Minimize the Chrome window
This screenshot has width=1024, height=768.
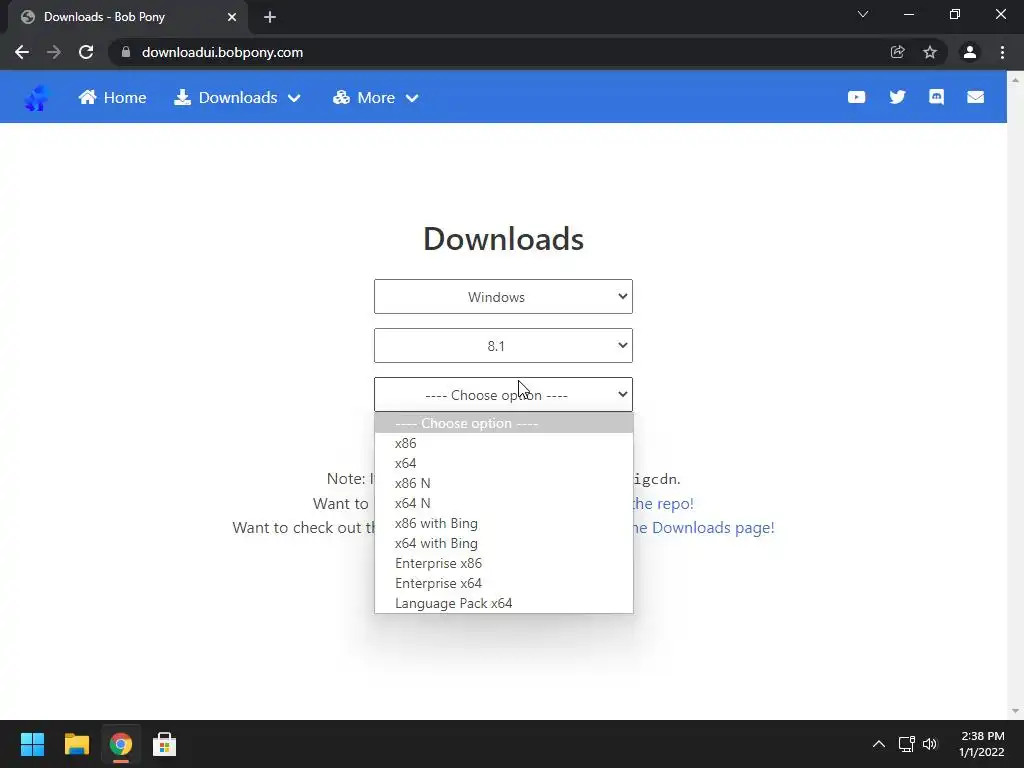pos(908,14)
